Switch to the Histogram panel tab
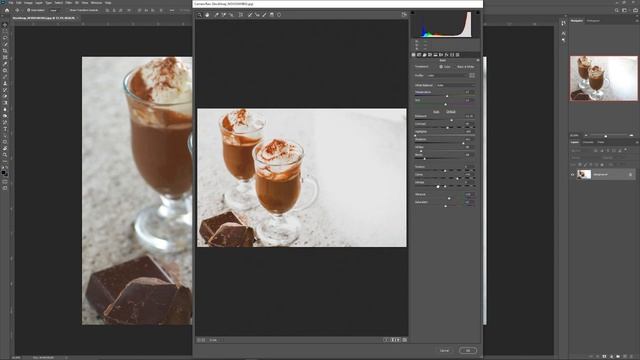The width and height of the screenshot is (640, 360). [x=593, y=20]
